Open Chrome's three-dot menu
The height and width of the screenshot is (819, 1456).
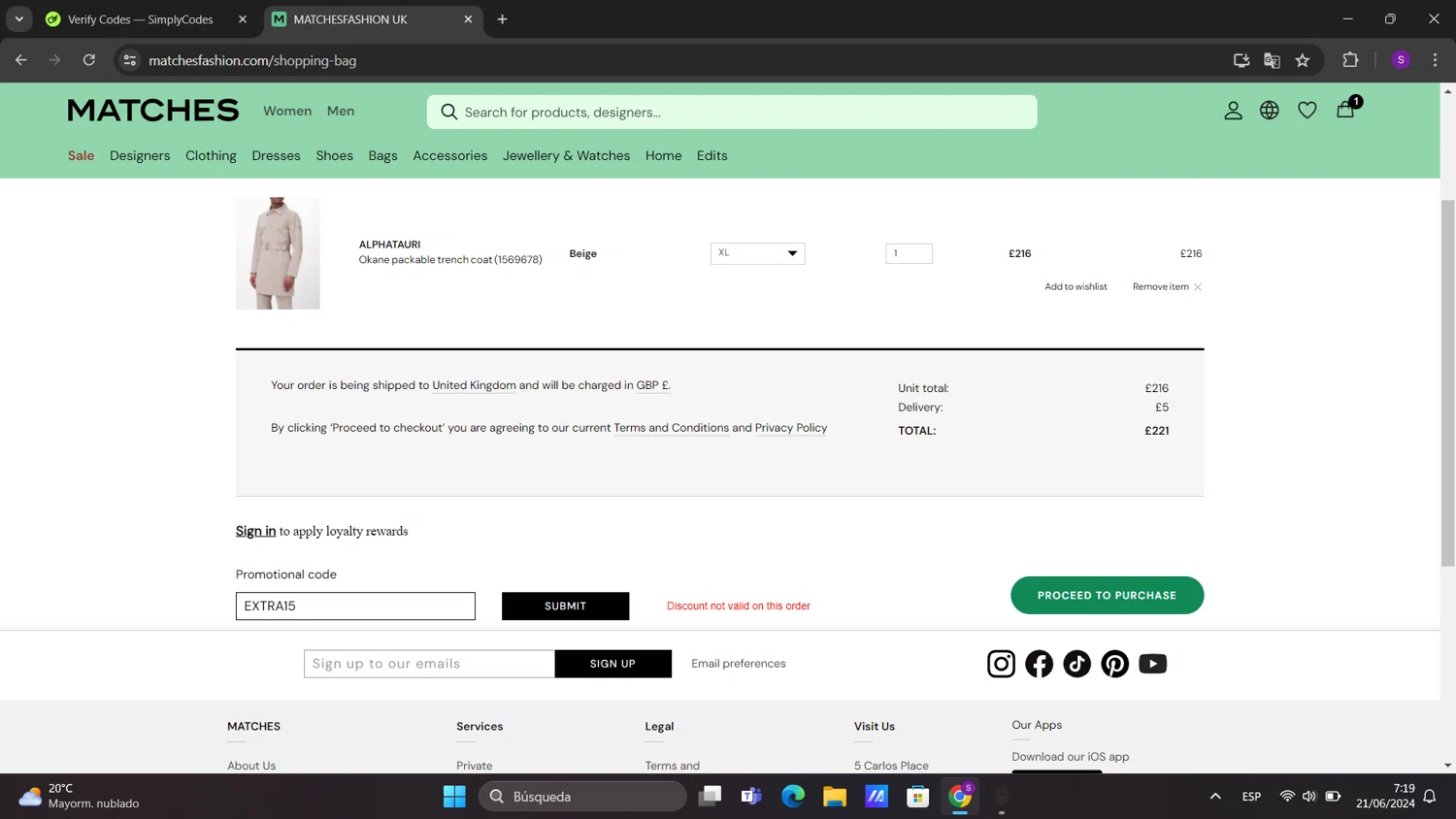point(1435,60)
